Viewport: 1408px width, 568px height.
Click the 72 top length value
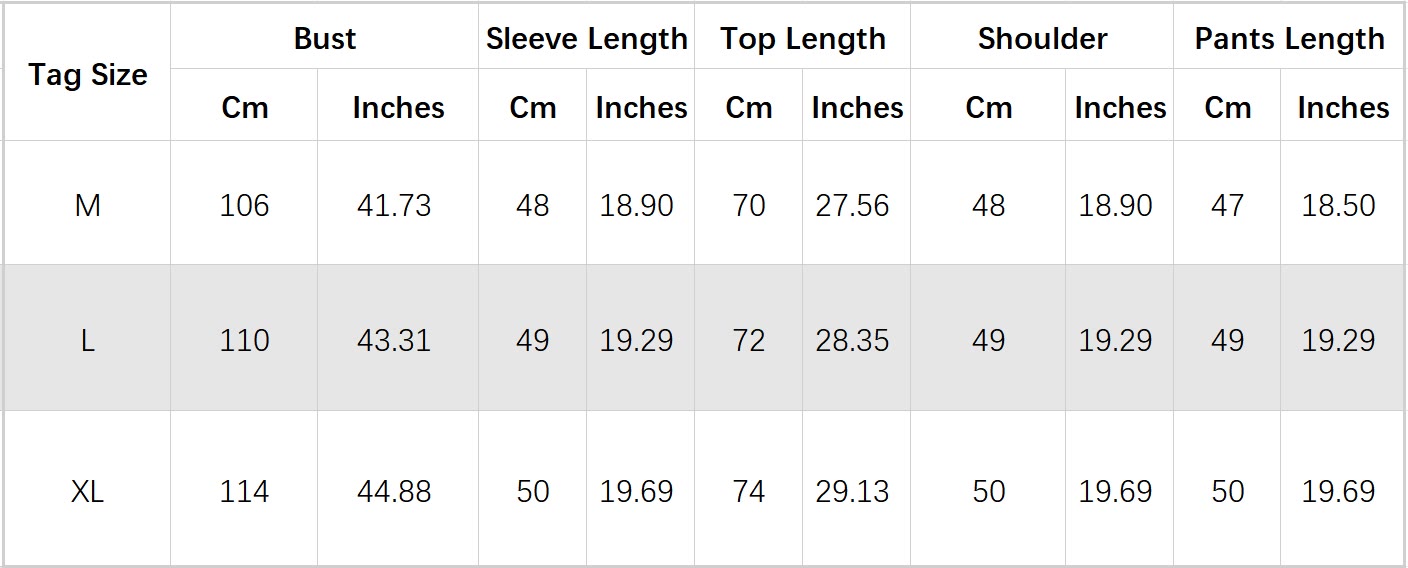tap(749, 341)
